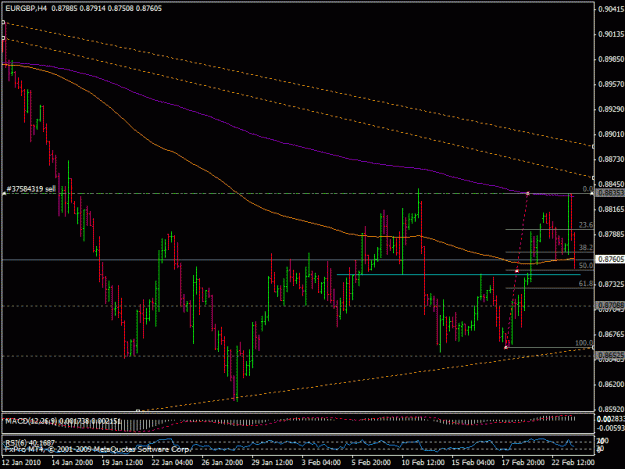Image resolution: width=625 pixels, height=469 pixels.
Task: Click the 0.88730 price axis label
Action: 611,159
